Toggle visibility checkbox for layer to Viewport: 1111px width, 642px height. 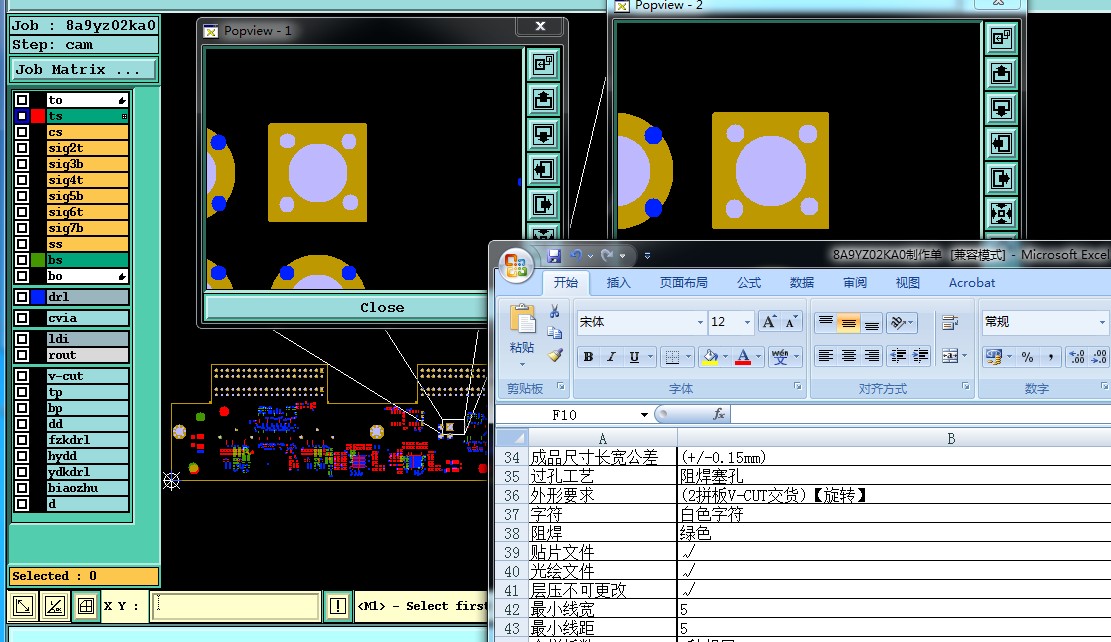point(22,100)
